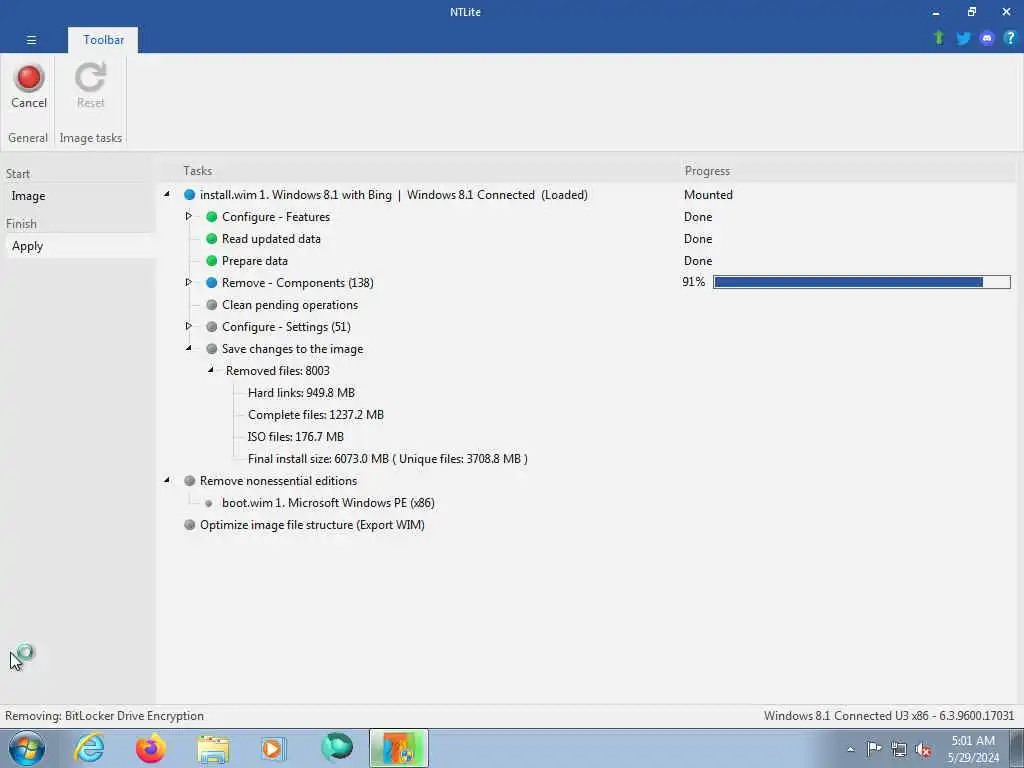This screenshot has height=768, width=1024.
Task: Select the Read updated data task
Action: point(271,239)
